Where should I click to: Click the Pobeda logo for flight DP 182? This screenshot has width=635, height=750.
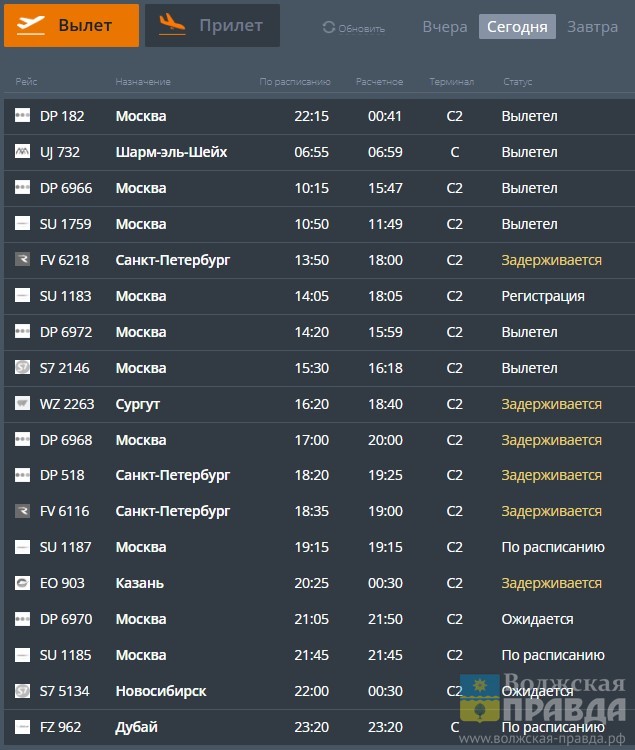click(22, 116)
